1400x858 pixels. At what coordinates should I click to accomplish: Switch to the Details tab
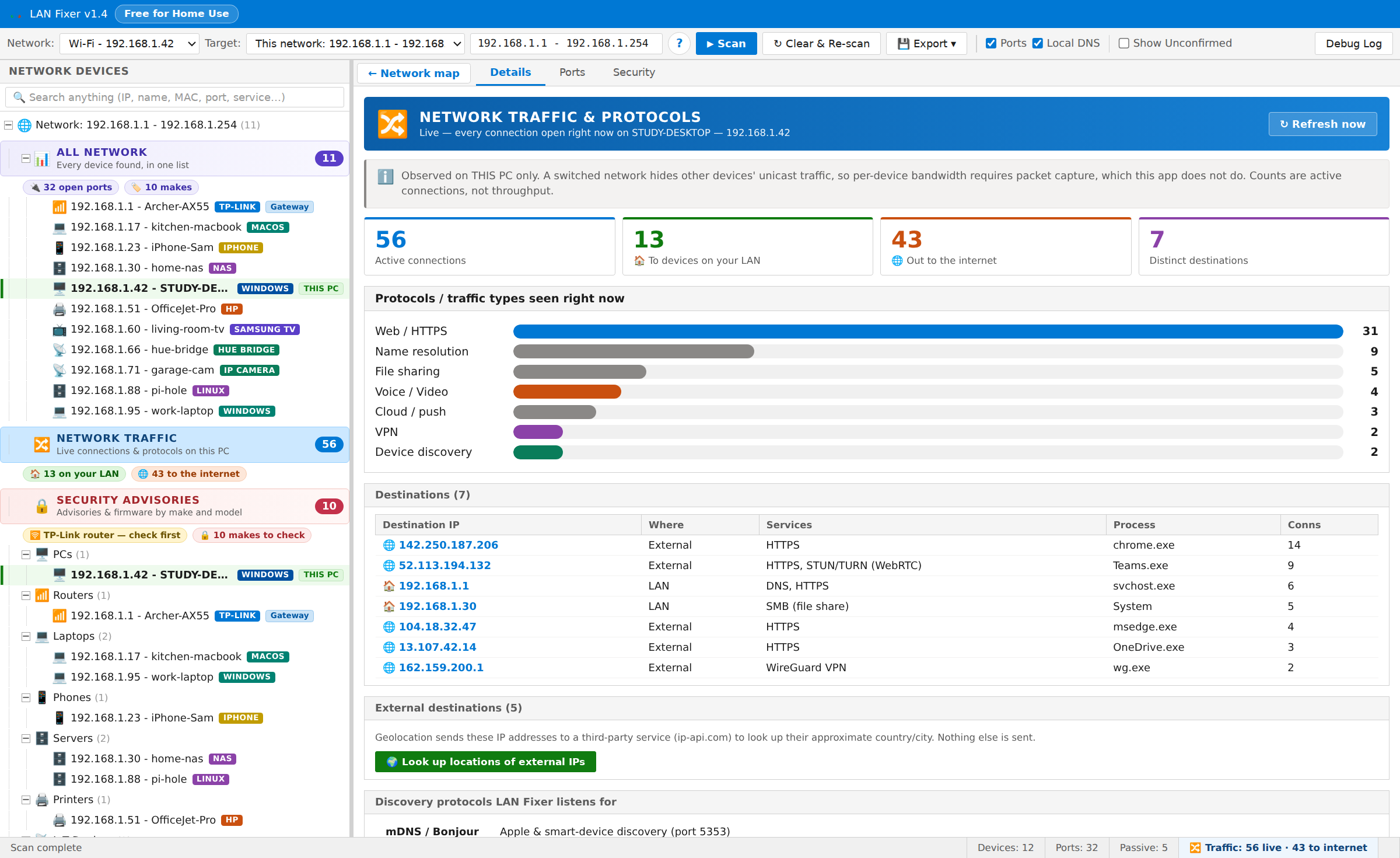pyautogui.click(x=510, y=73)
